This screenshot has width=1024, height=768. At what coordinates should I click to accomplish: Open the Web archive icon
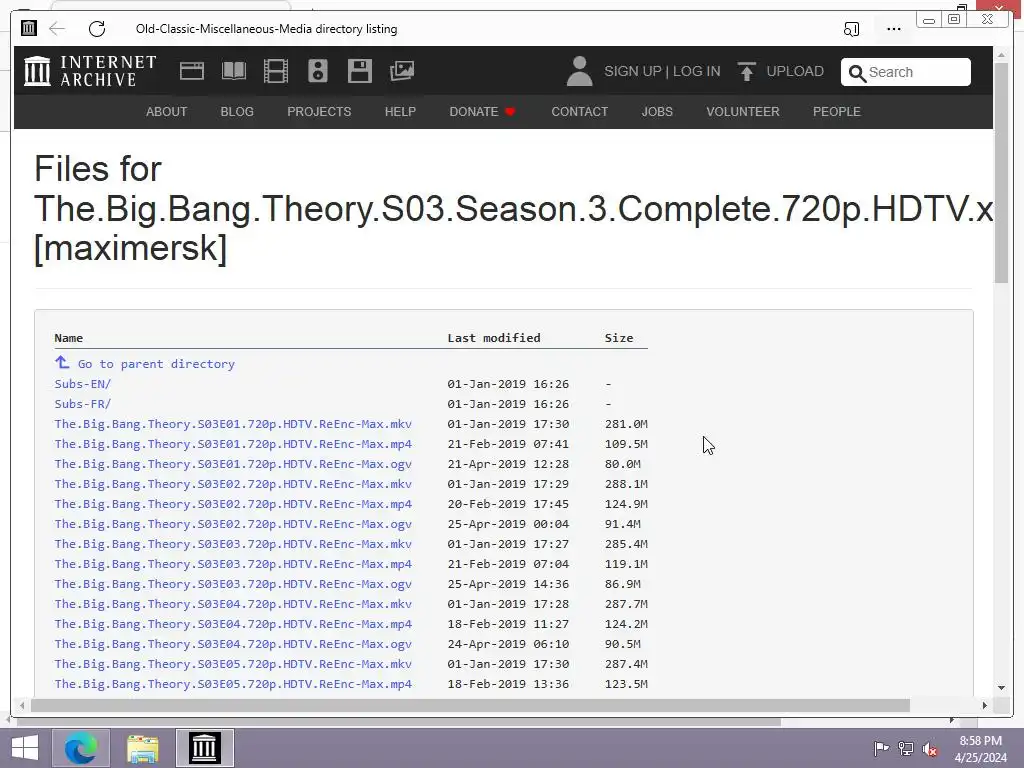pyautogui.click(x=191, y=71)
